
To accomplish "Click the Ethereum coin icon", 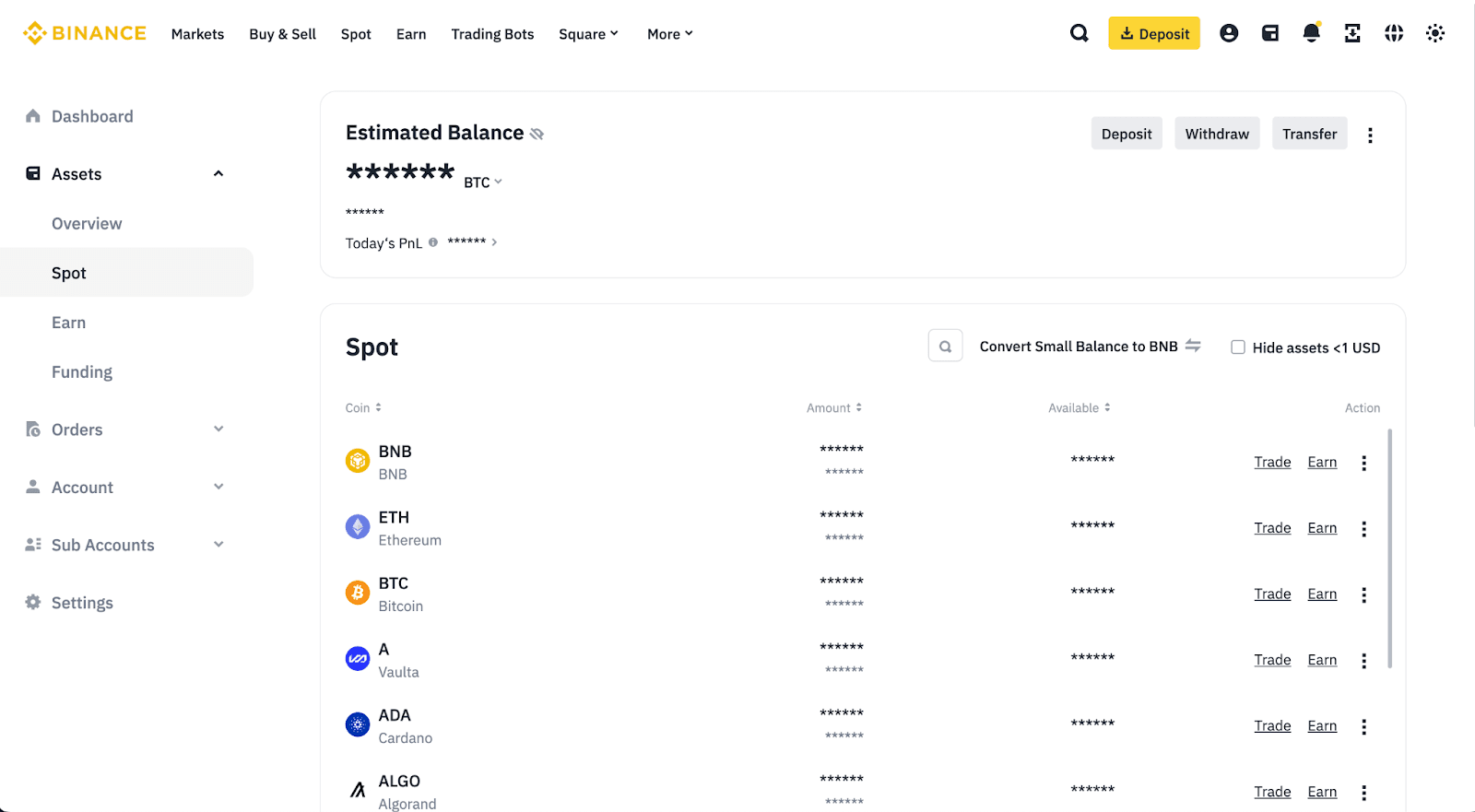I will [x=358, y=527].
